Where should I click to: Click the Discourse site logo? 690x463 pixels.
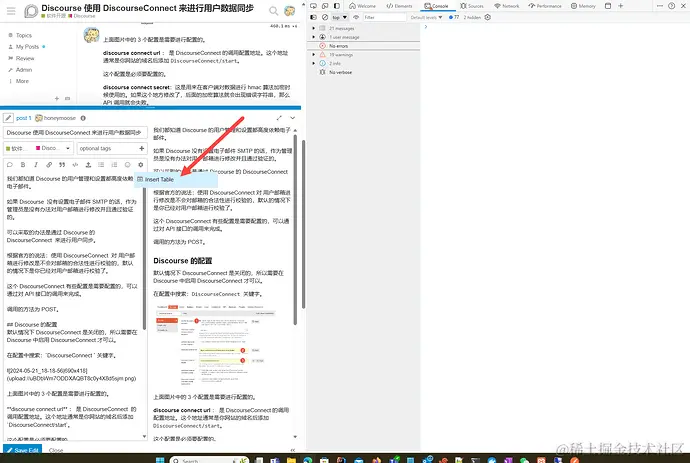[x=31, y=11]
